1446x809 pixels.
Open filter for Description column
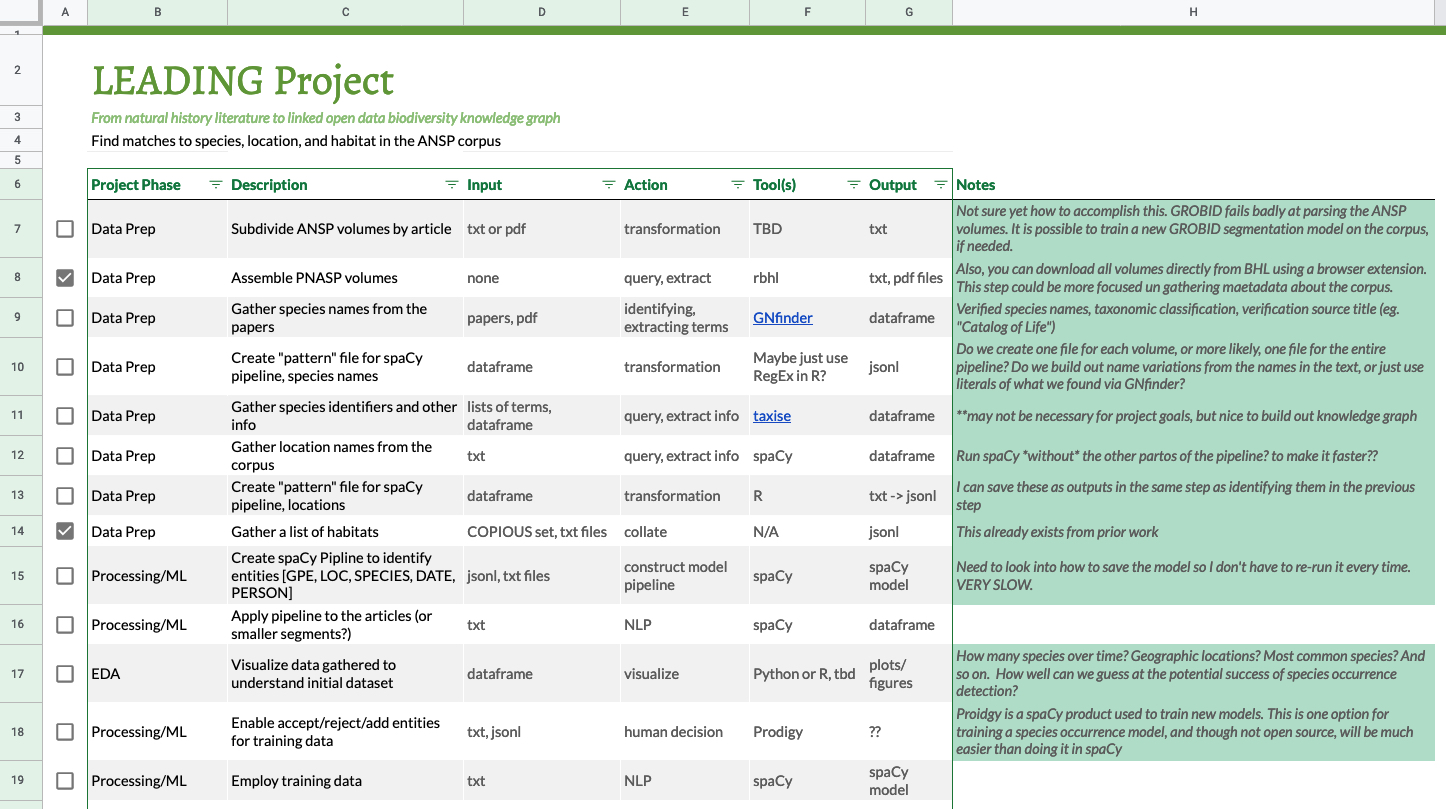pyautogui.click(x=451, y=185)
